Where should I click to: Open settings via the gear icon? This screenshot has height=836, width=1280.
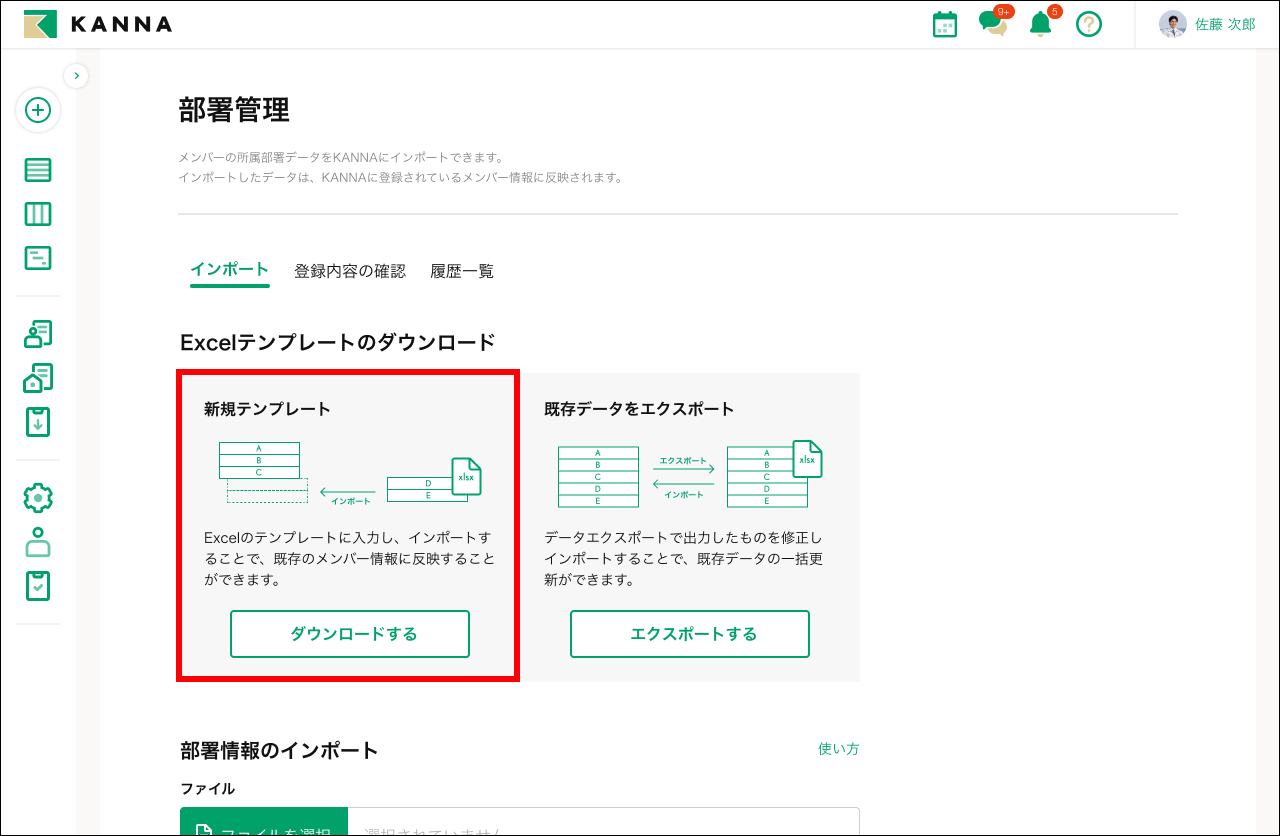point(37,497)
